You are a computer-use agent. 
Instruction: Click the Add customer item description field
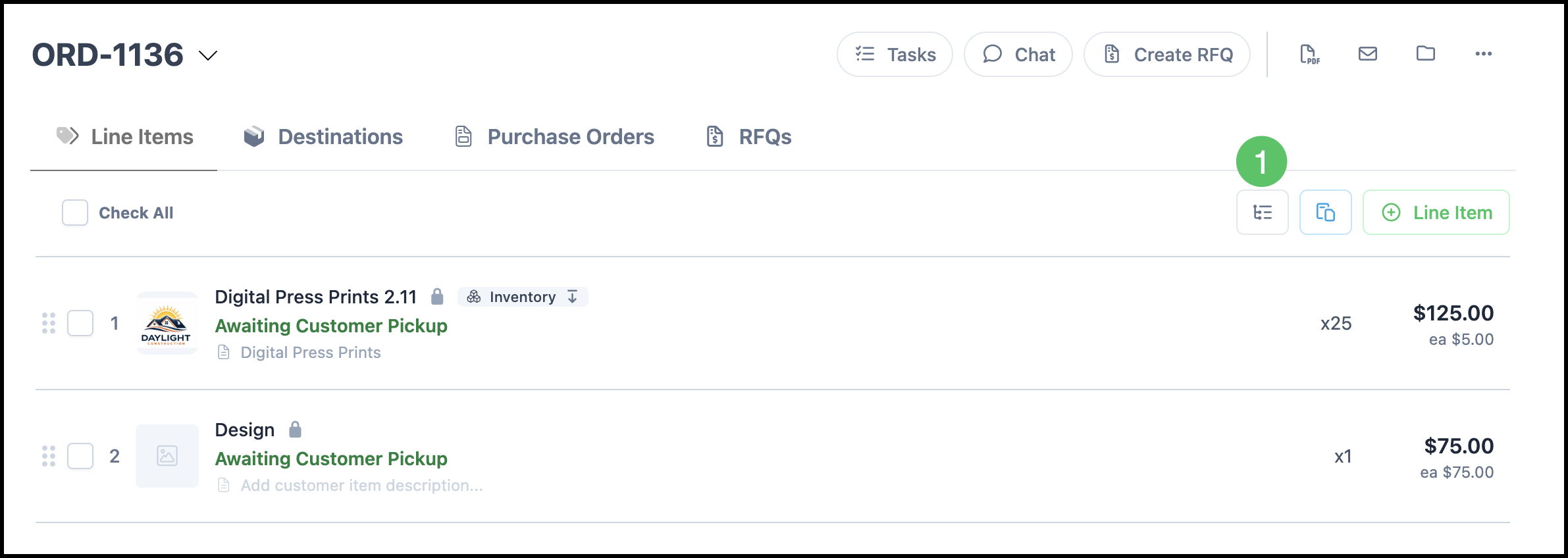tap(361, 486)
